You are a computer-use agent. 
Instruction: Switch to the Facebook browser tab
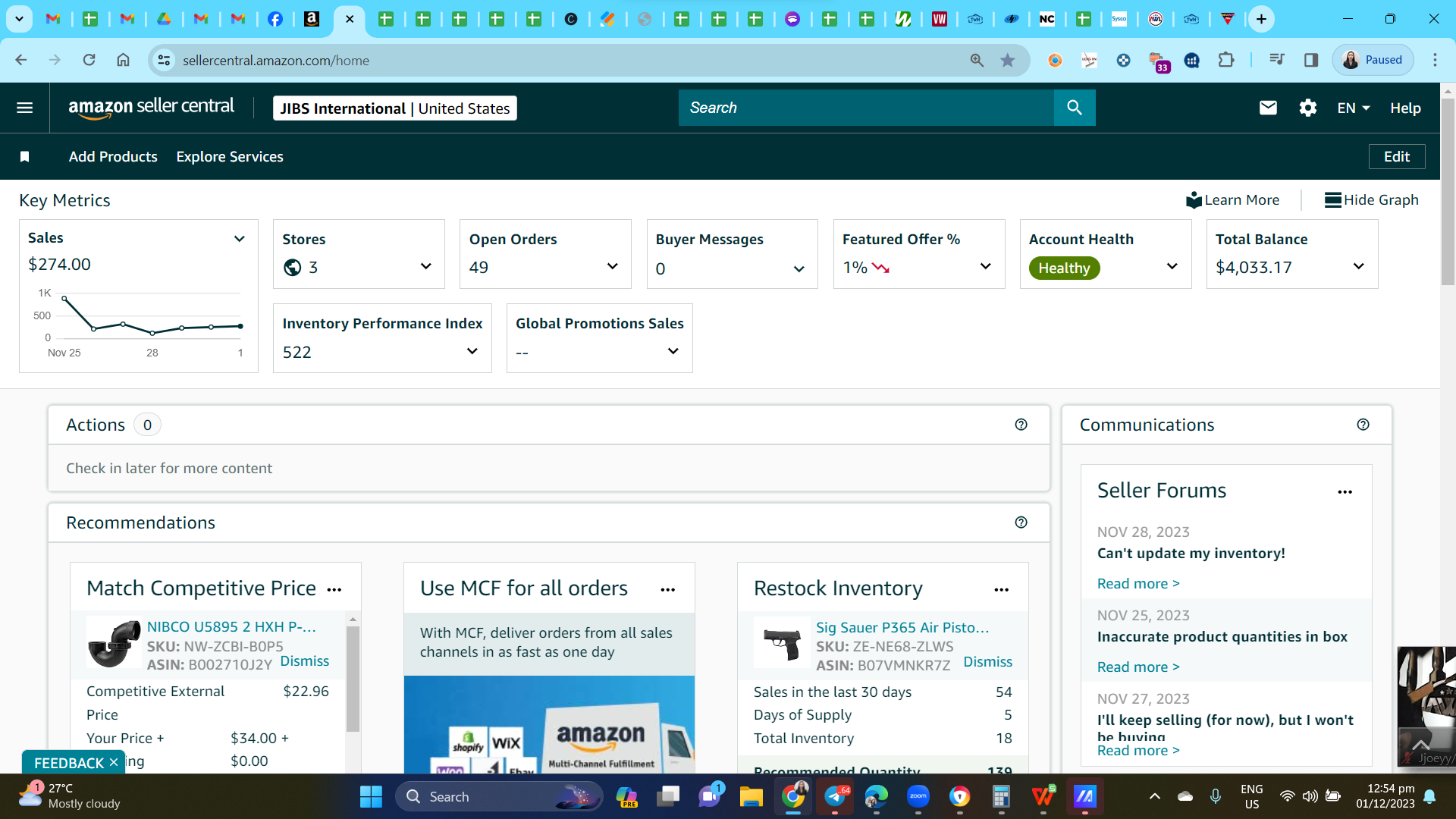(275, 19)
